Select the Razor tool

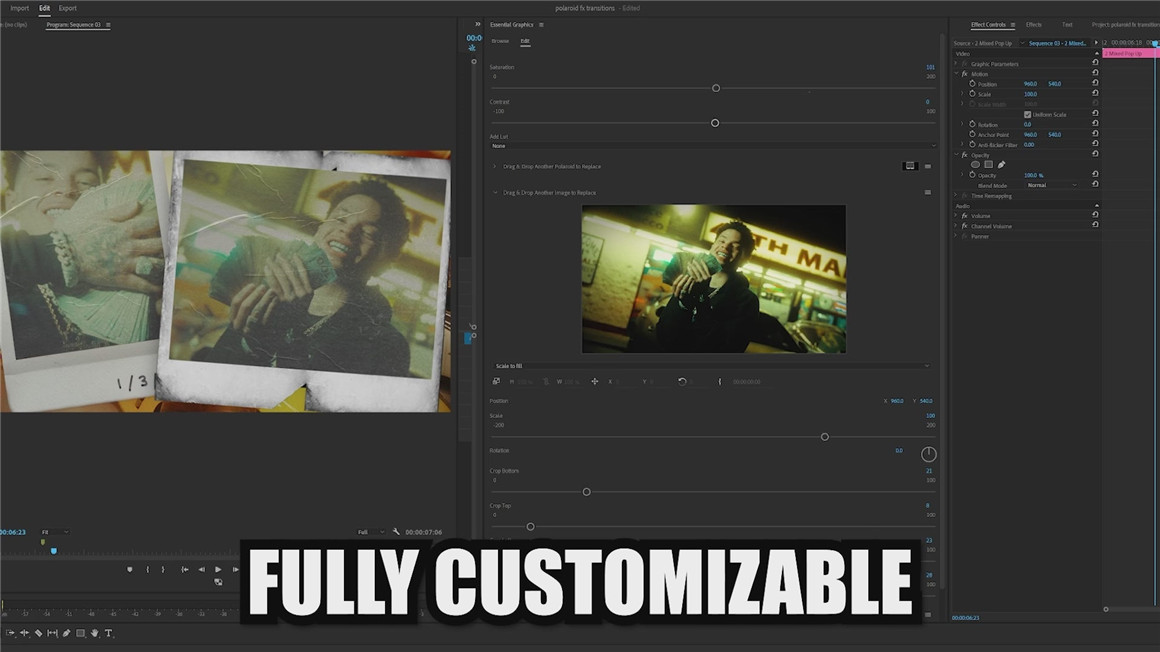click(38, 633)
